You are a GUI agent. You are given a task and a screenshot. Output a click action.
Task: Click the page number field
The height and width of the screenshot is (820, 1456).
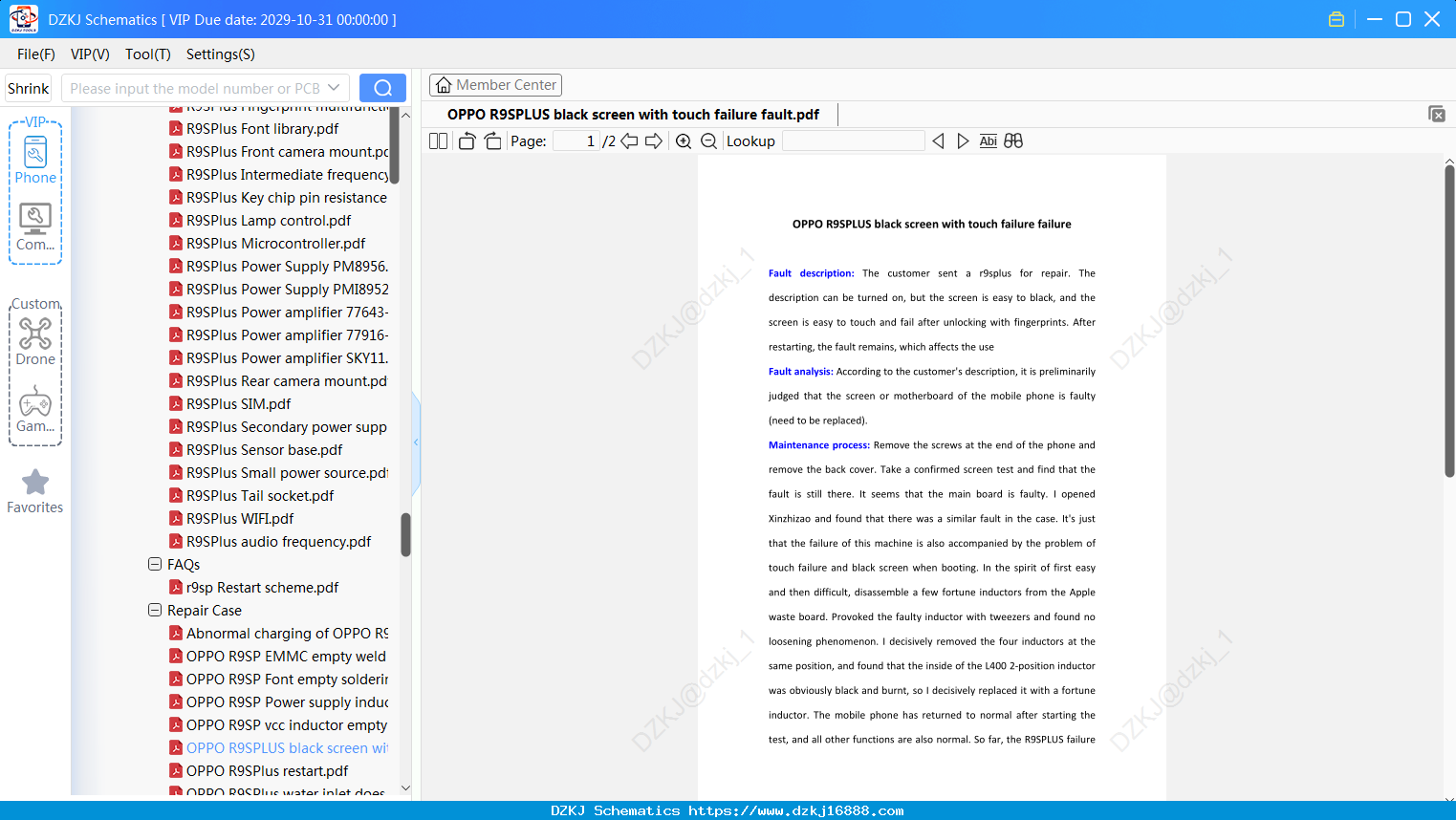click(576, 141)
